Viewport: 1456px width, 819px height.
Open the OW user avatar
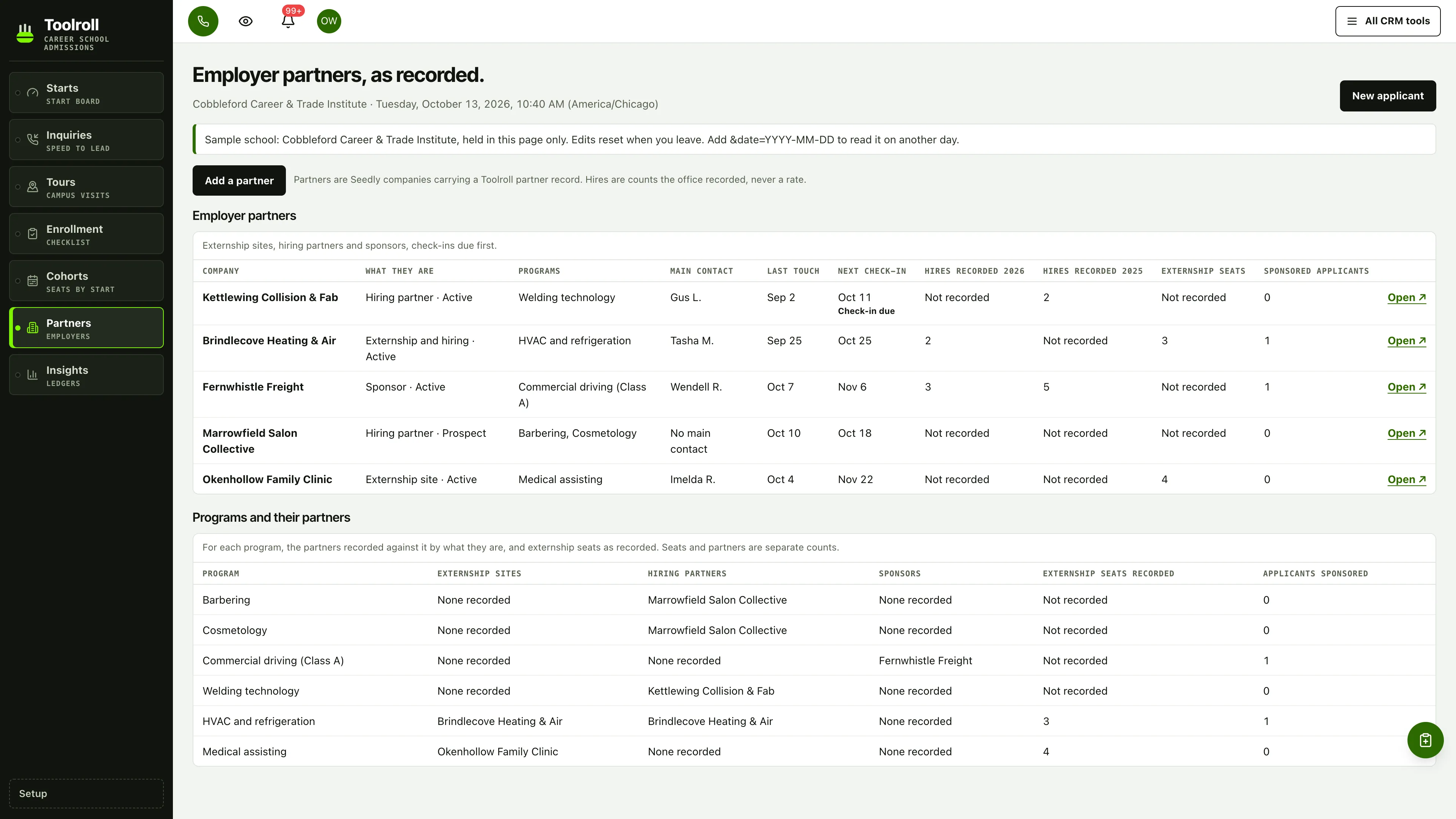point(329,21)
